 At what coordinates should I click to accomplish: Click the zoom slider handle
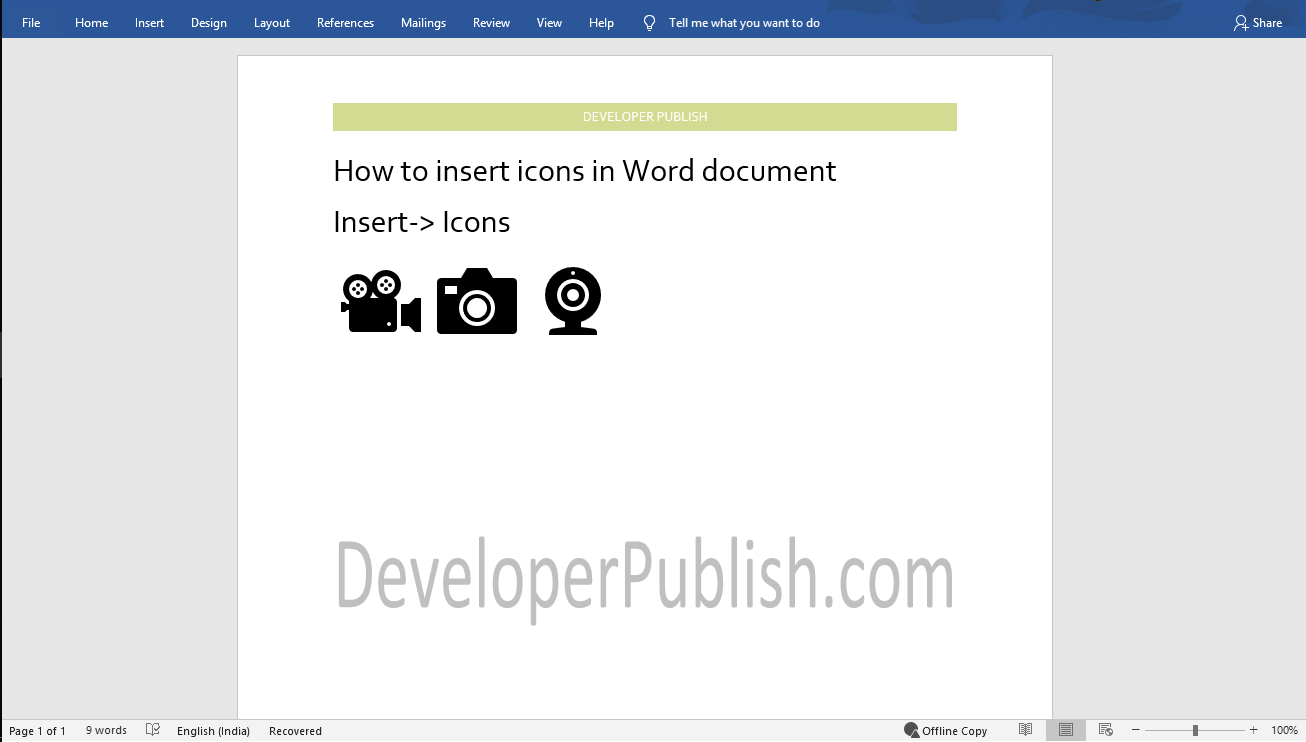[x=1194, y=730]
